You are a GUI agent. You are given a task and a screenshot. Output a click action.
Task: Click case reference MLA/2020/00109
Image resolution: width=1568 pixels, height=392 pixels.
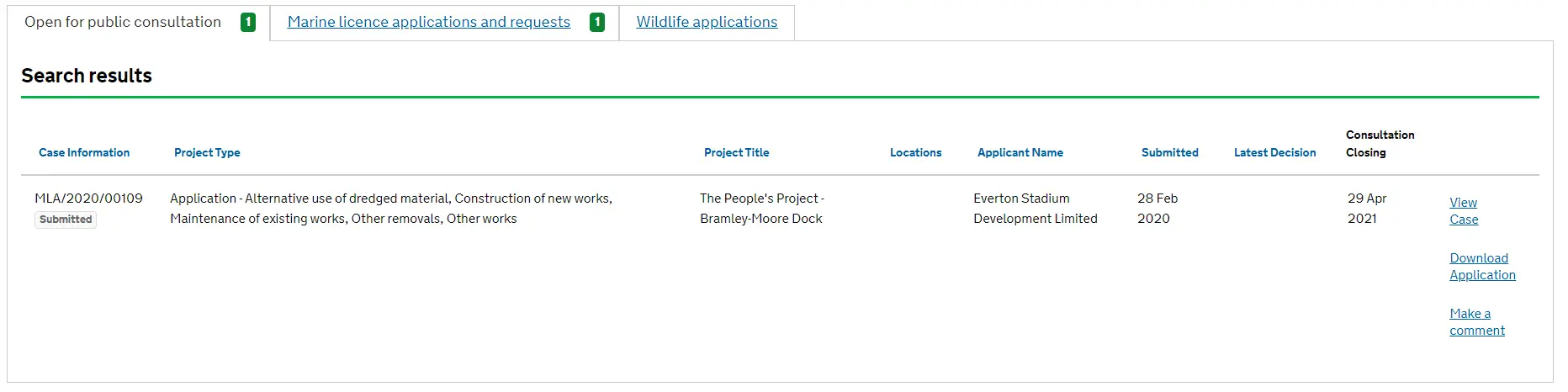[88, 199]
